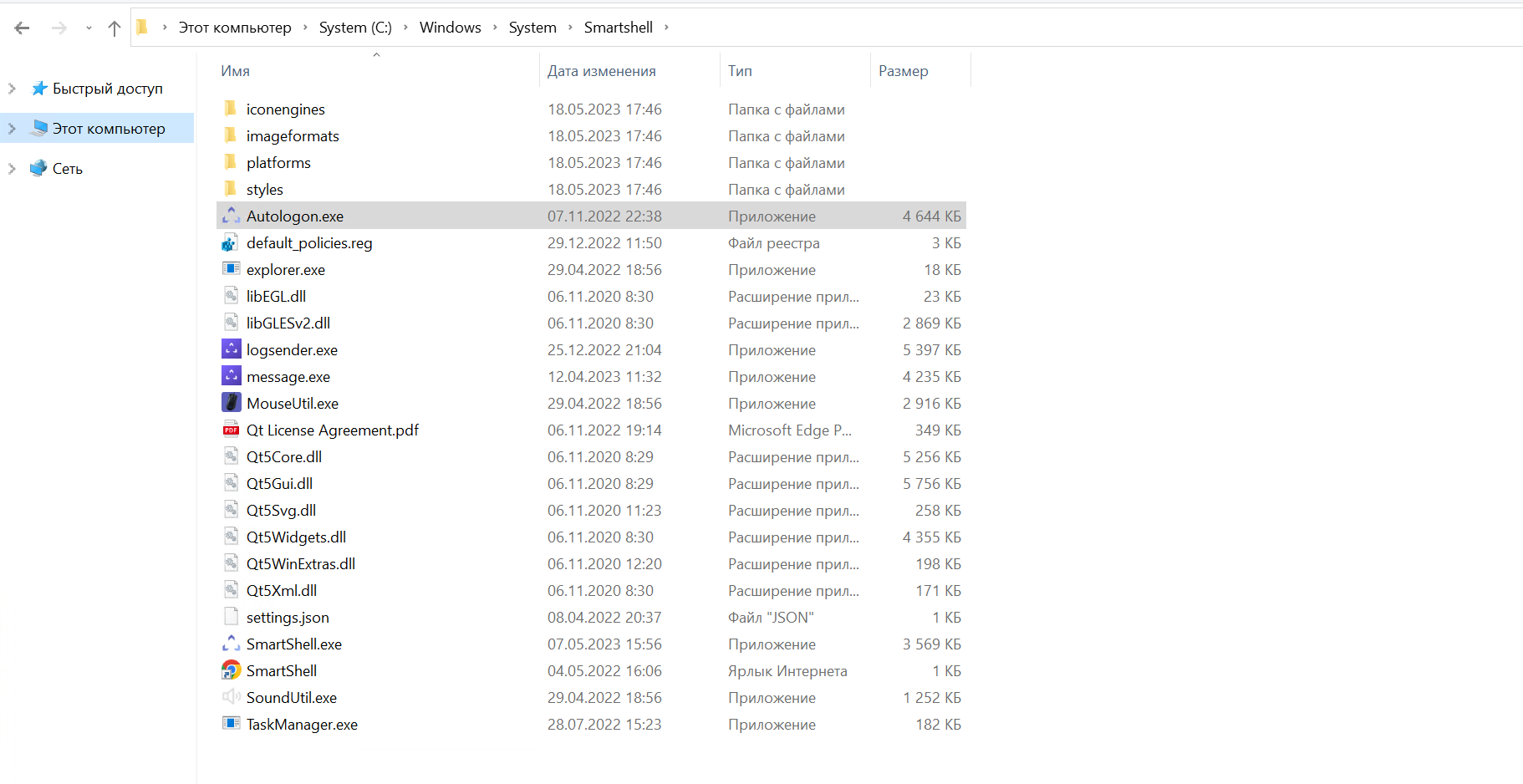This screenshot has height=784, width=1523.
Task: Select the platforms folder icon
Action: (x=231, y=162)
